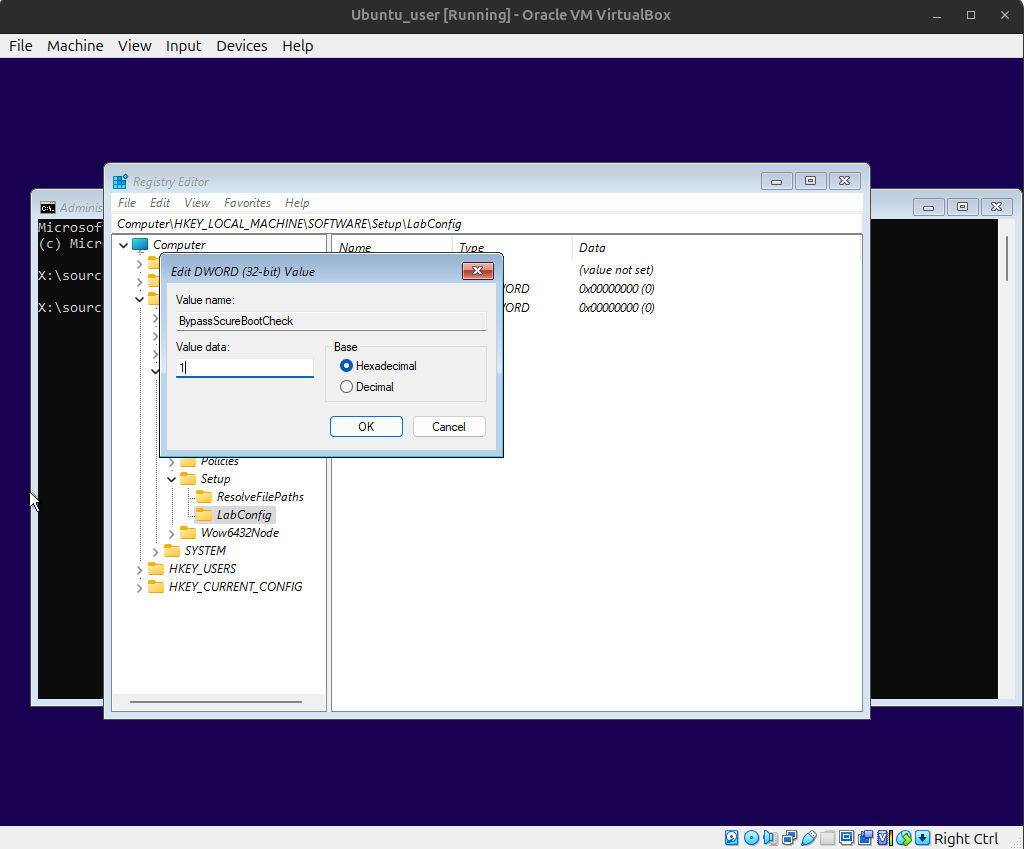Maximize the Registry Editor window
Image resolution: width=1024 pixels, height=849 pixels.
tap(810, 181)
